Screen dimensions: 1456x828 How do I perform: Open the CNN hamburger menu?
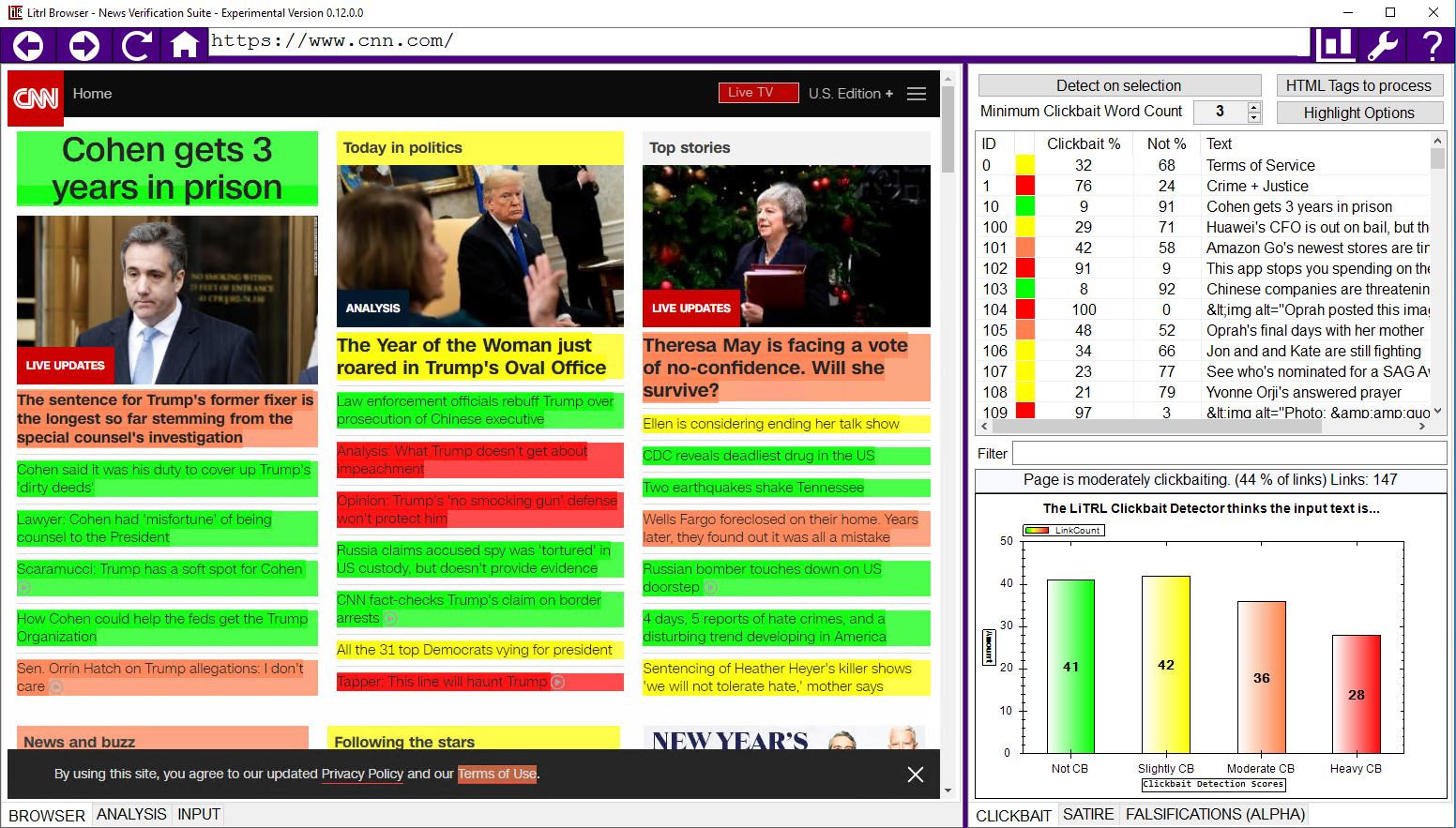pyautogui.click(x=917, y=94)
